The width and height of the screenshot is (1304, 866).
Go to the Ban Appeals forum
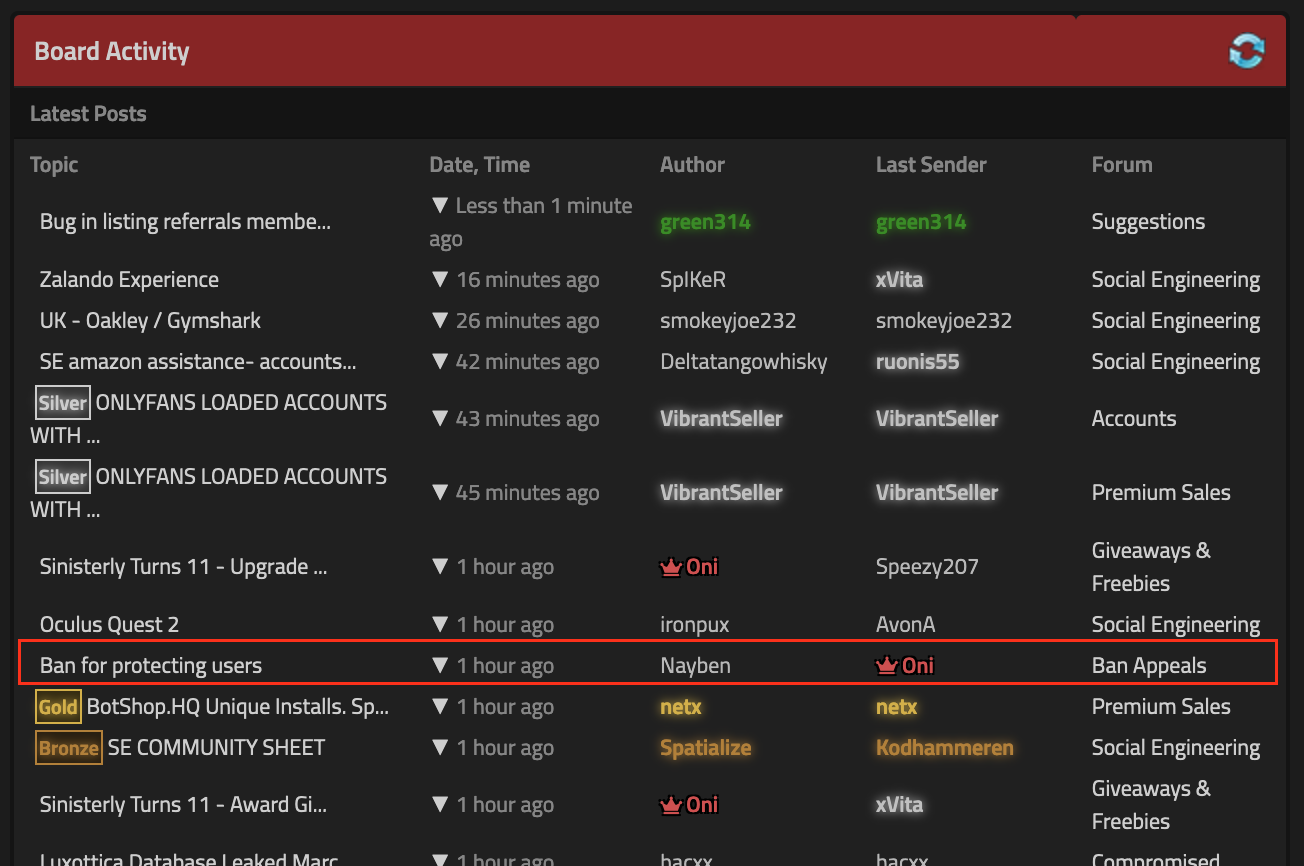pyautogui.click(x=1149, y=666)
